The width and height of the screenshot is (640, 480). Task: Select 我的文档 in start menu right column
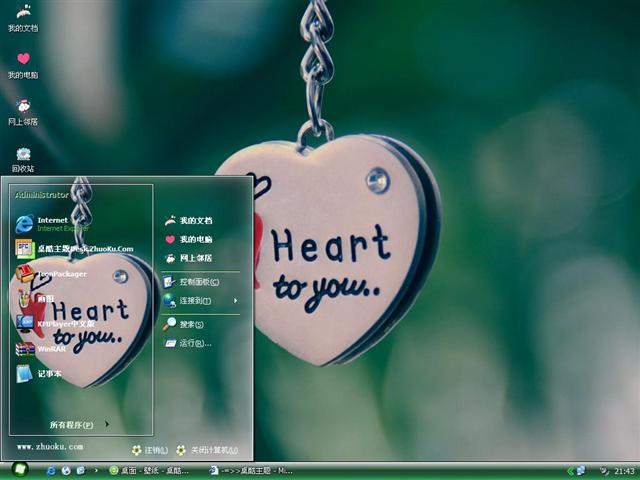pyautogui.click(x=189, y=220)
